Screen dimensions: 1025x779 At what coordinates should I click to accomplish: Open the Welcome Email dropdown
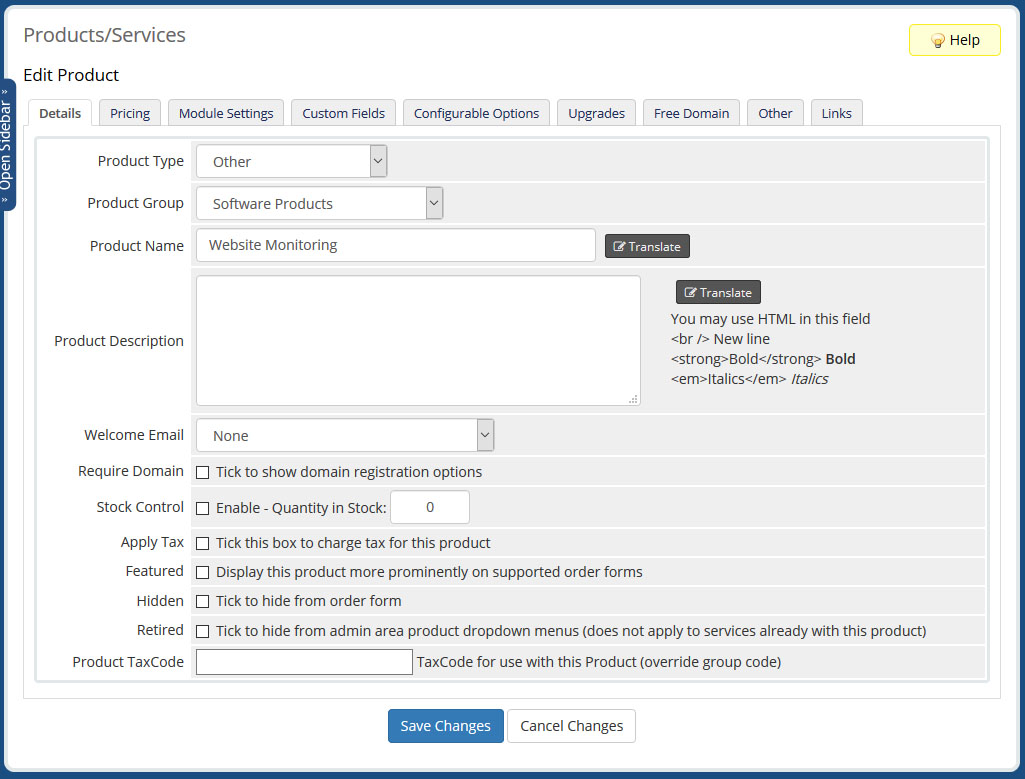point(345,435)
